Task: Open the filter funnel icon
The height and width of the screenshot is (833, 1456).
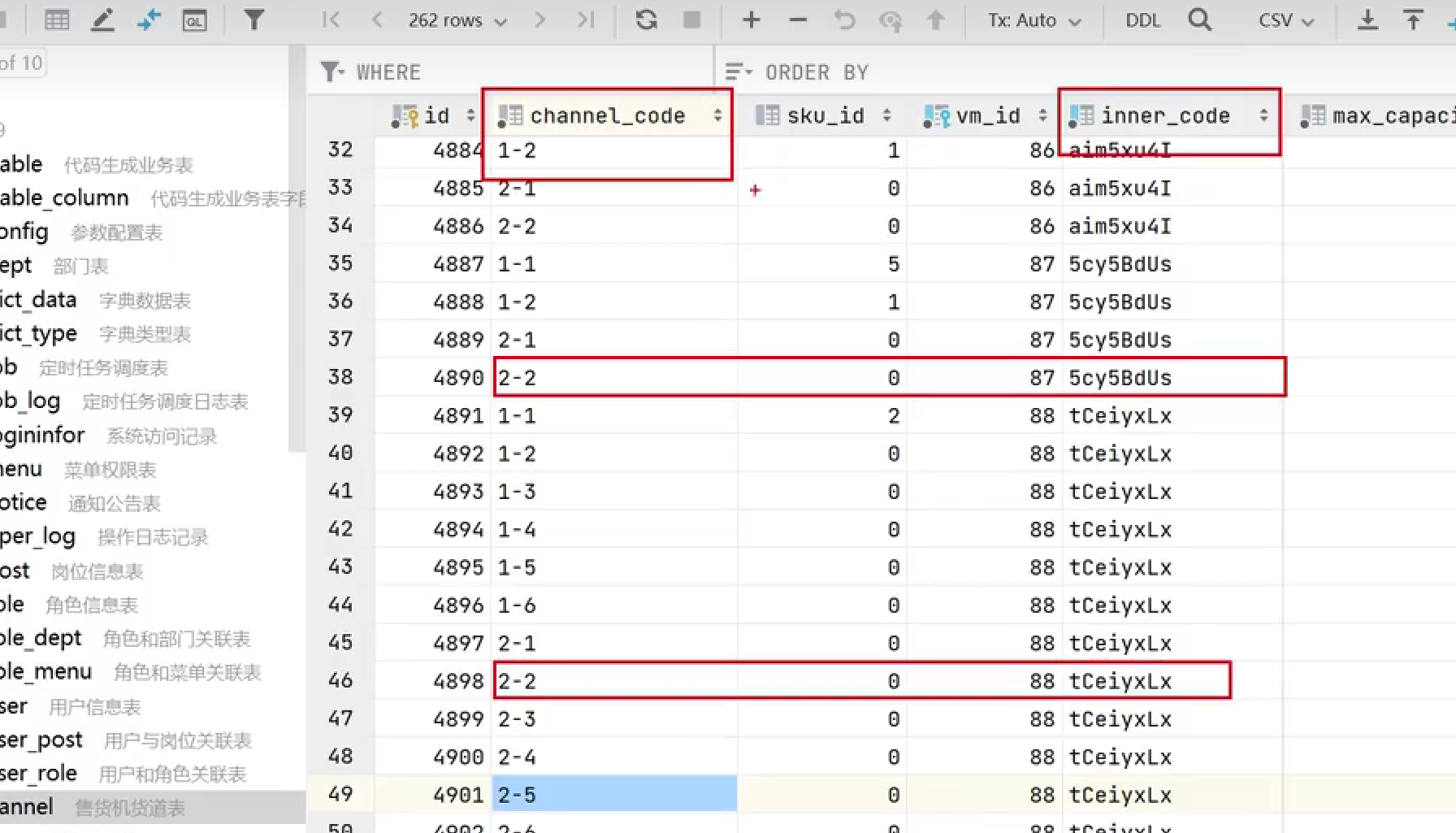Action: 254,20
